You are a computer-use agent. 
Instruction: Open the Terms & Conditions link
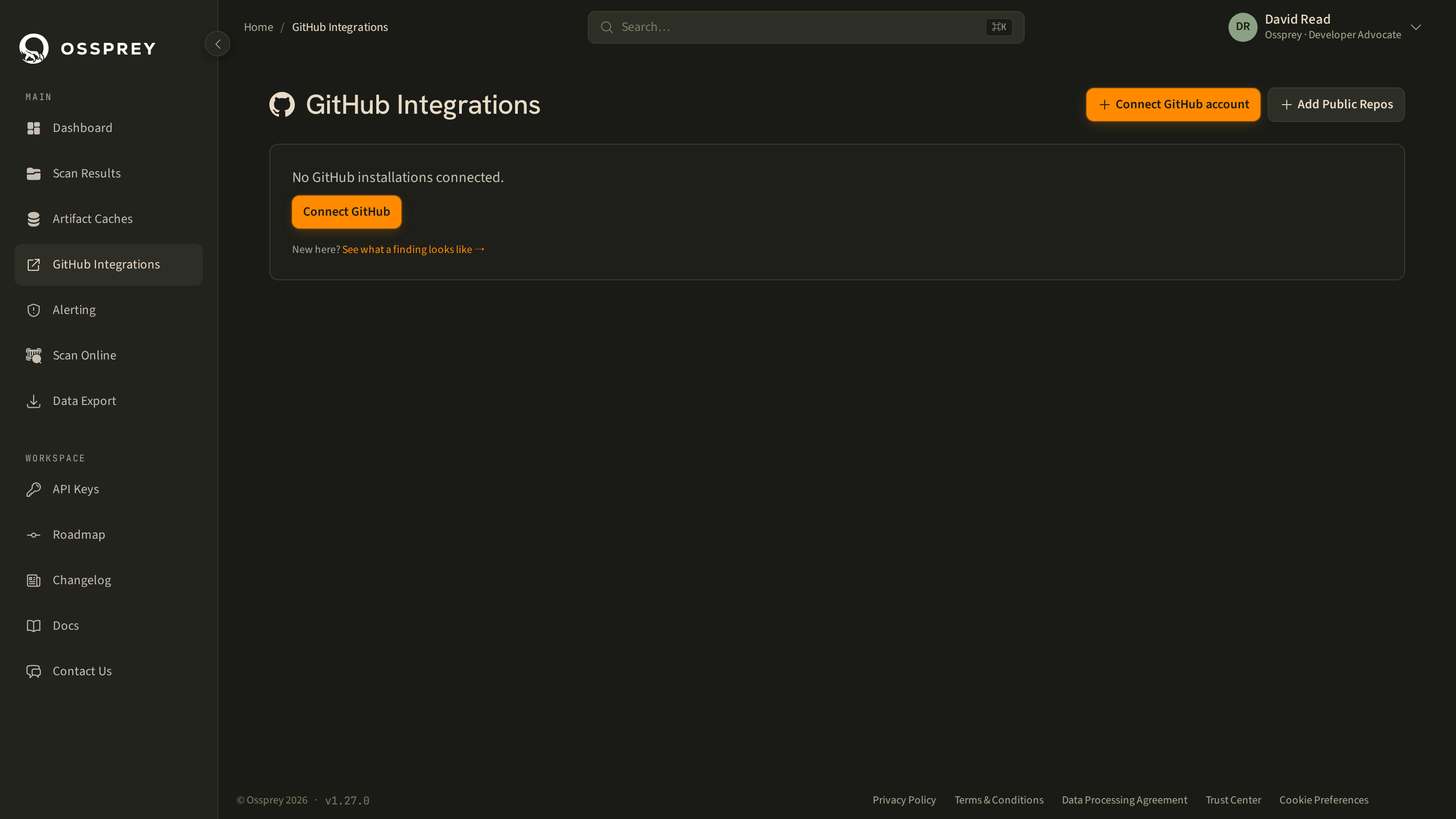pyautogui.click(x=999, y=800)
